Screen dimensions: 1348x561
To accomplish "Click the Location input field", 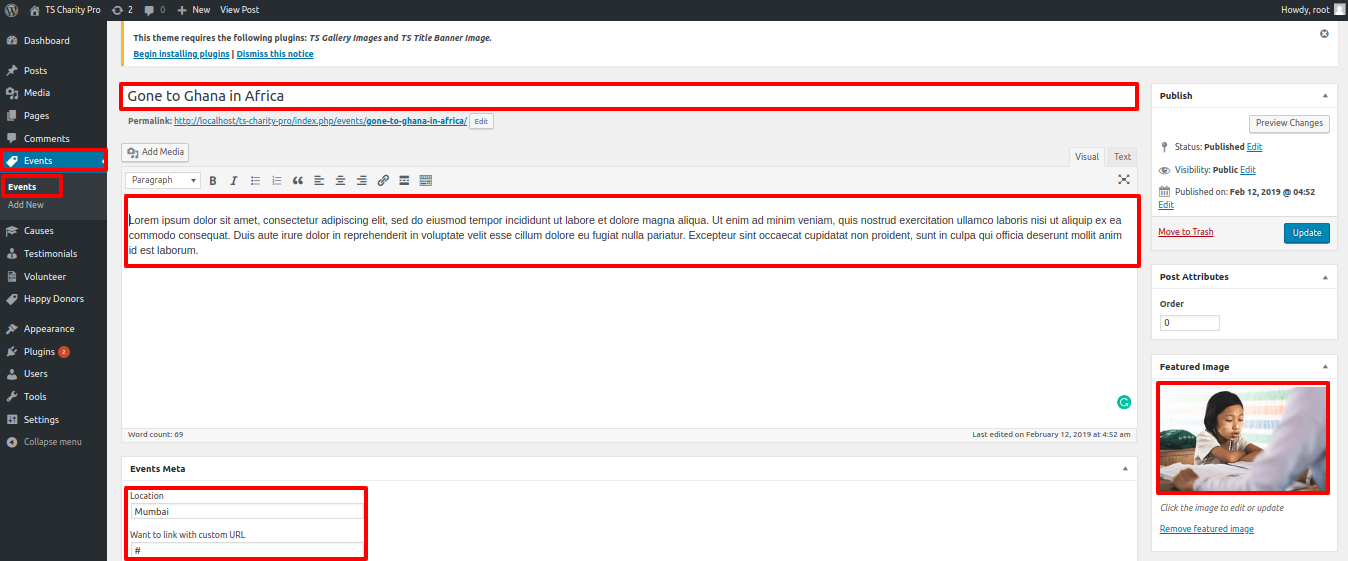I will 247,512.
